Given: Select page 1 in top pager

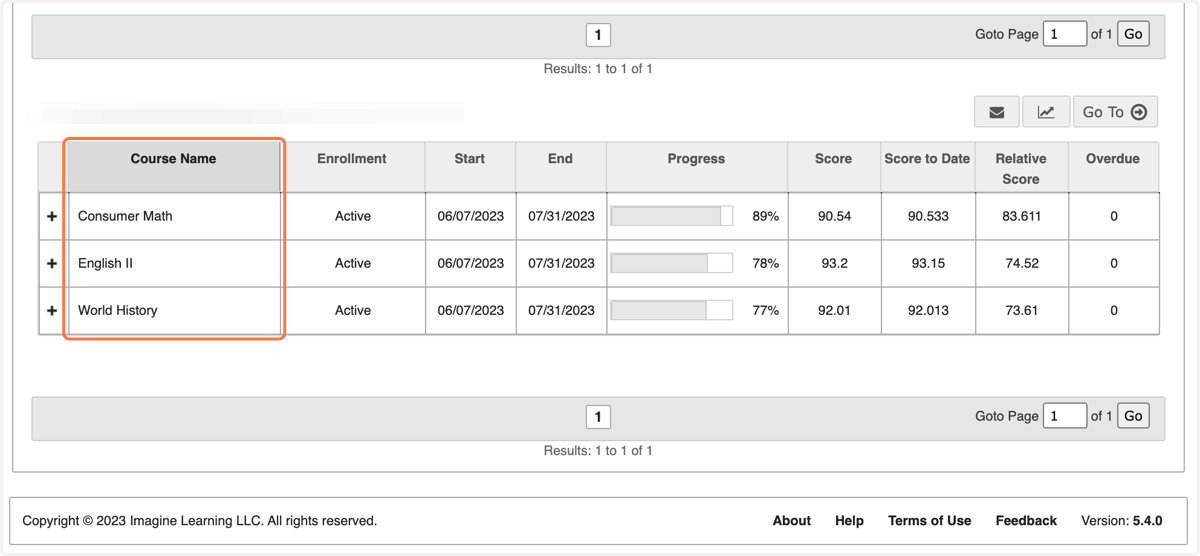Looking at the screenshot, I should (x=598, y=35).
